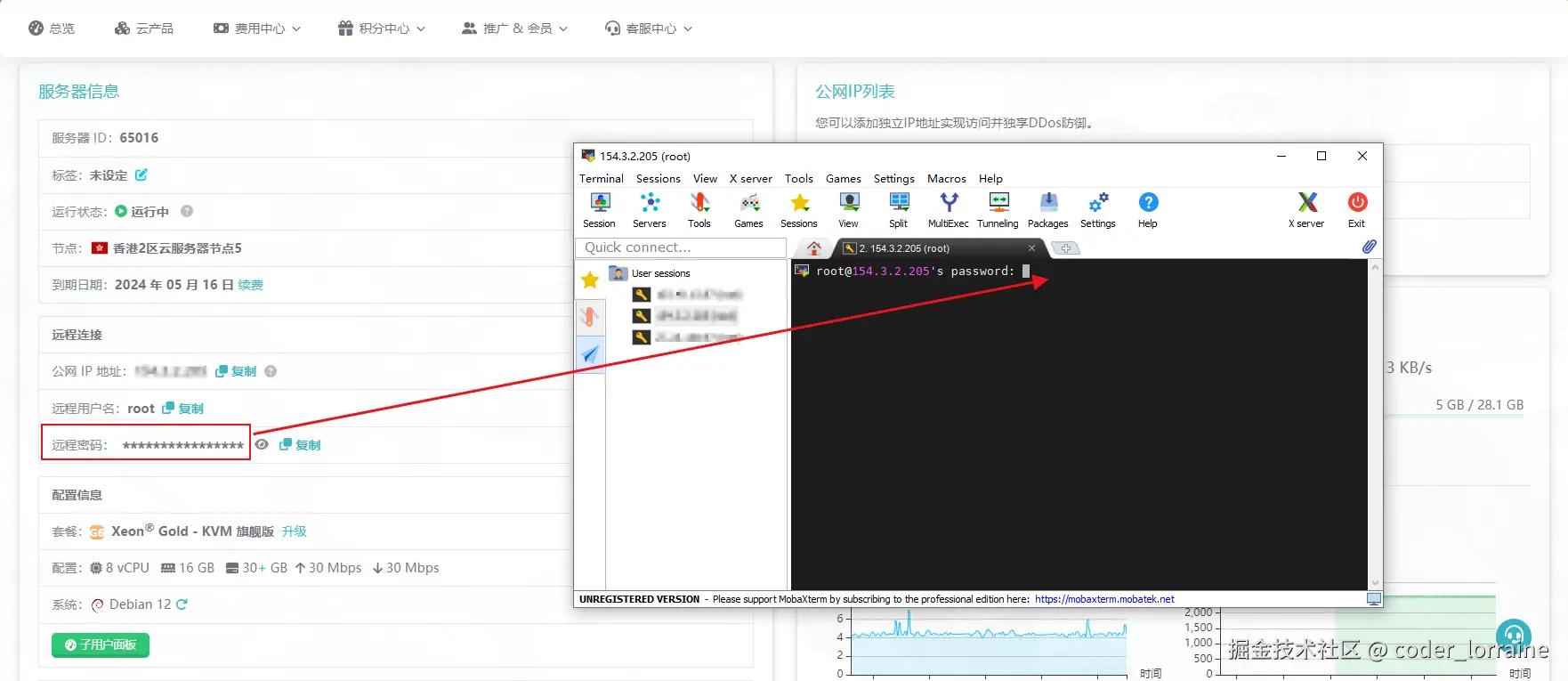Screen dimensions: 1568x681
Task: Open the View menu in menu bar
Action: 705,179
